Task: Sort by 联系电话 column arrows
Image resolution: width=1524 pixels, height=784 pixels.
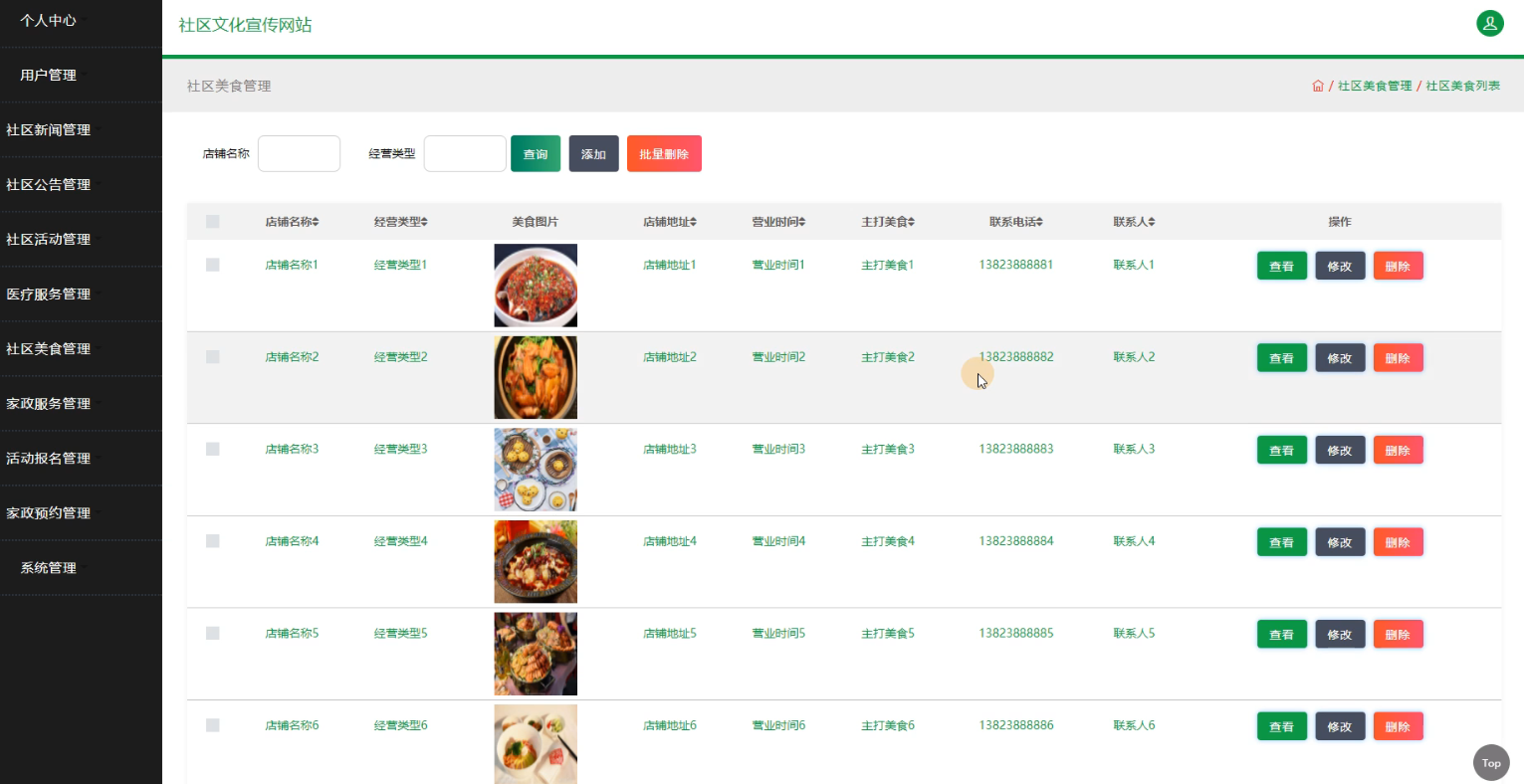Action: [1039, 222]
